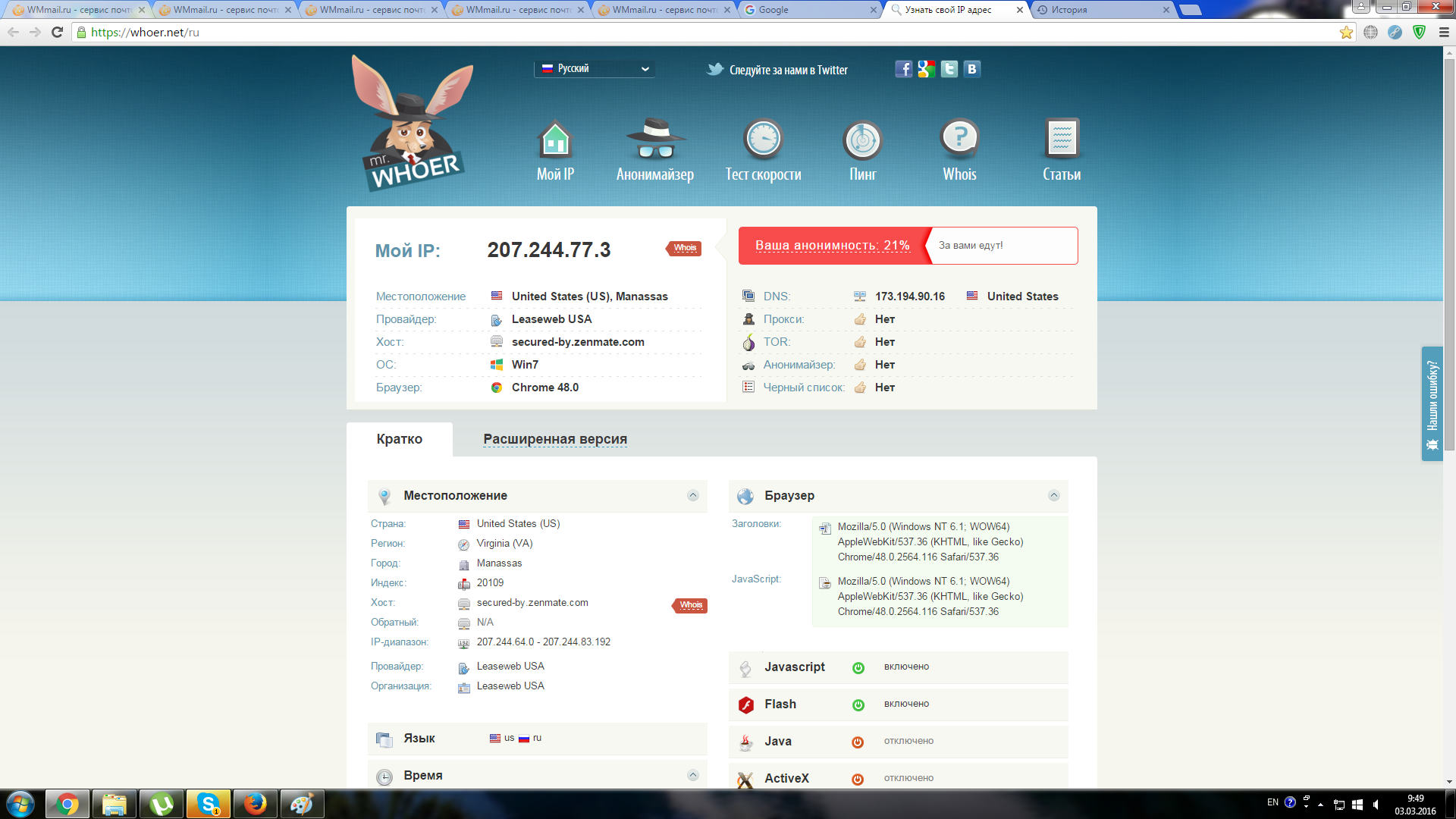The width and height of the screenshot is (1456, 819).
Task: Click the Facebook share icon
Action: (x=903, y=69)
